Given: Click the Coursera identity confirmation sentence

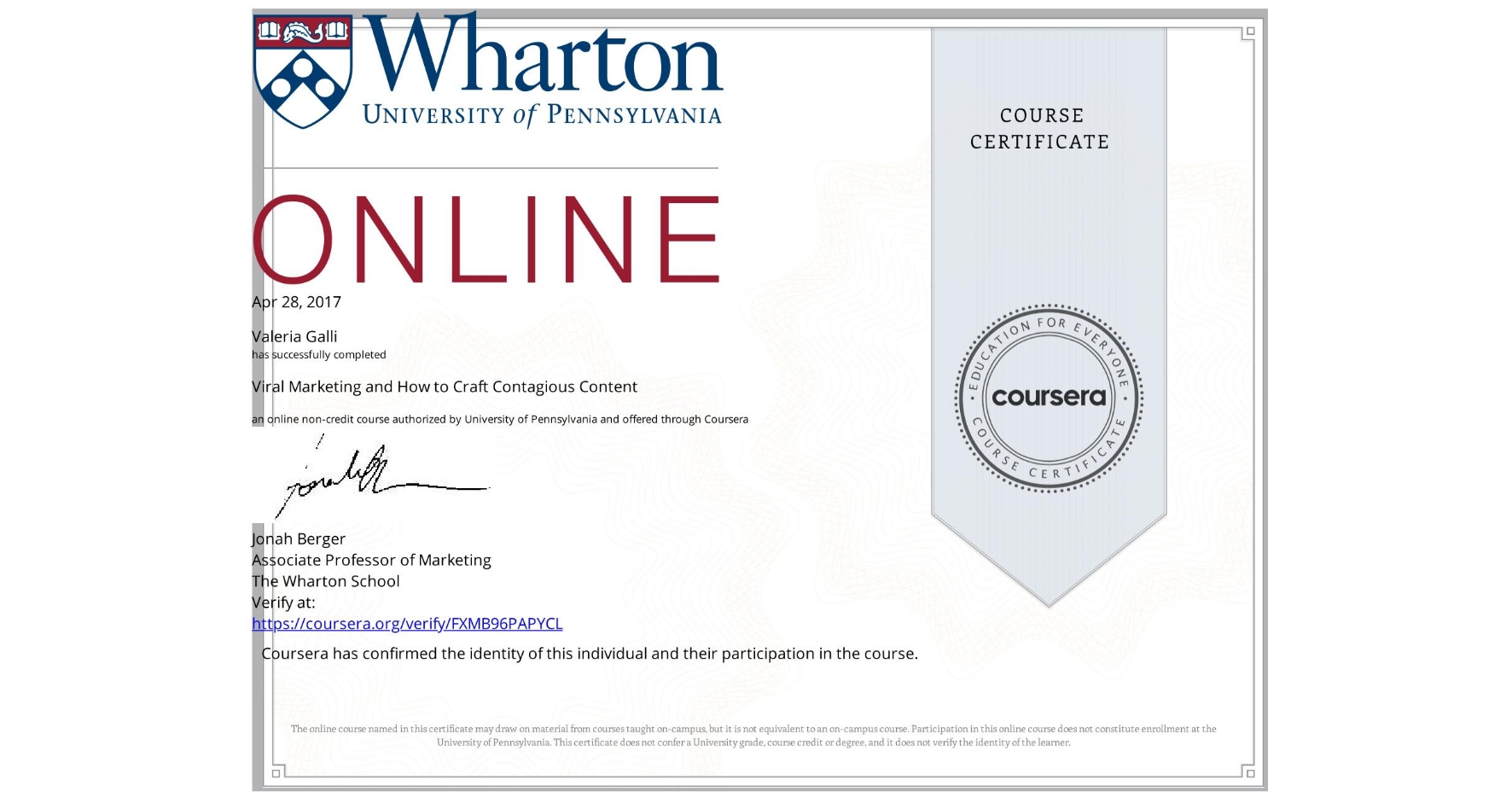Looking at the screenshot, I should click(x=590, y=654).
